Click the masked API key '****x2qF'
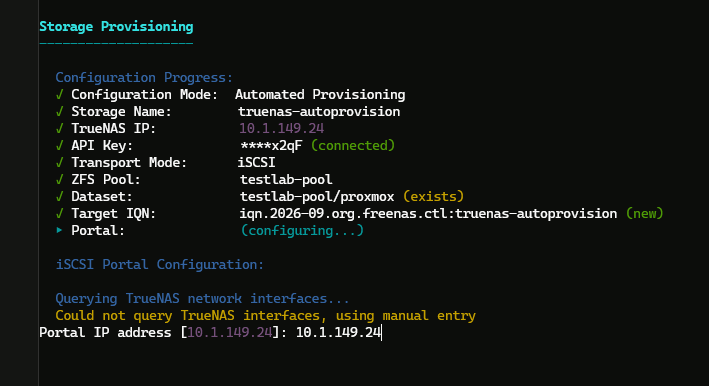Screen dimensions: 709x386 271,146
